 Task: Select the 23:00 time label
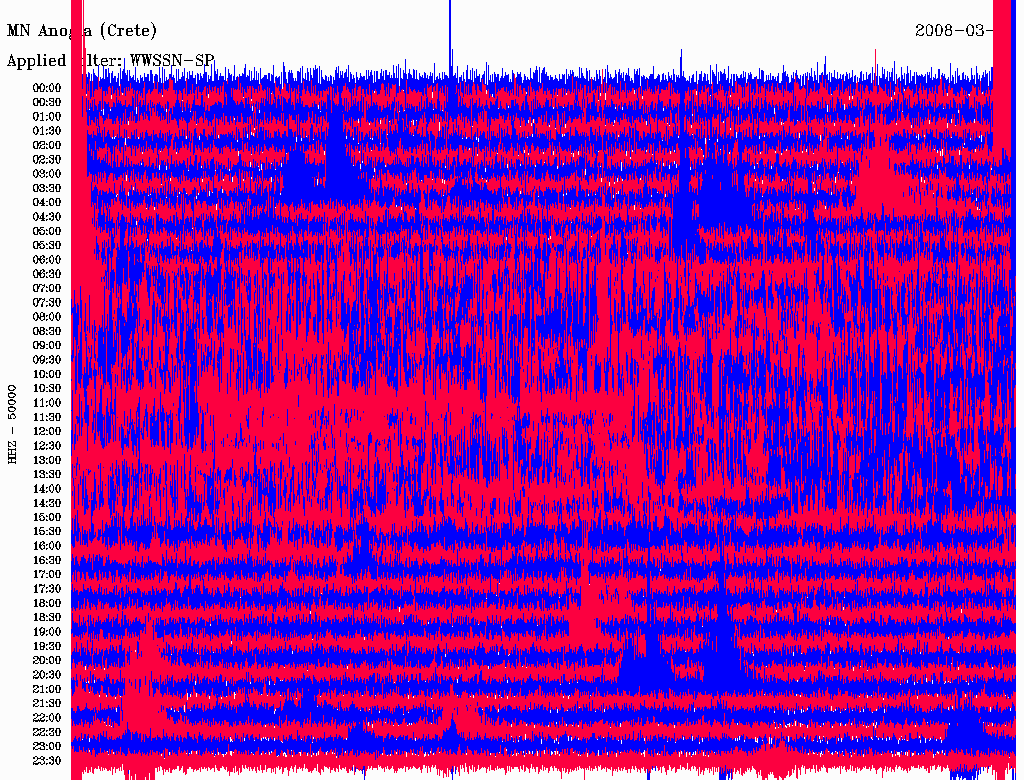[47, 746]
